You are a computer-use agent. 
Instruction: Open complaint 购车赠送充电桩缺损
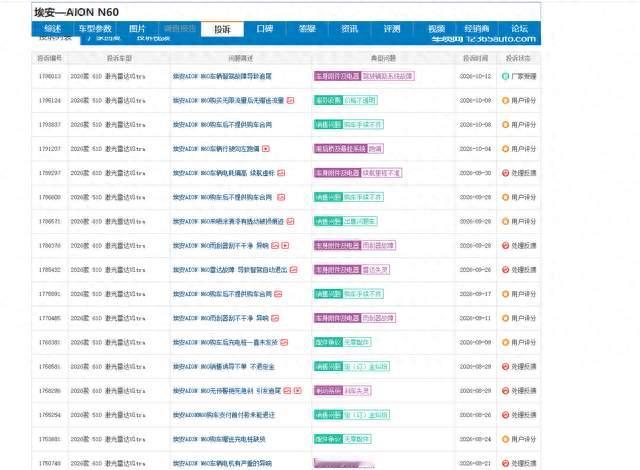point(219,439)
